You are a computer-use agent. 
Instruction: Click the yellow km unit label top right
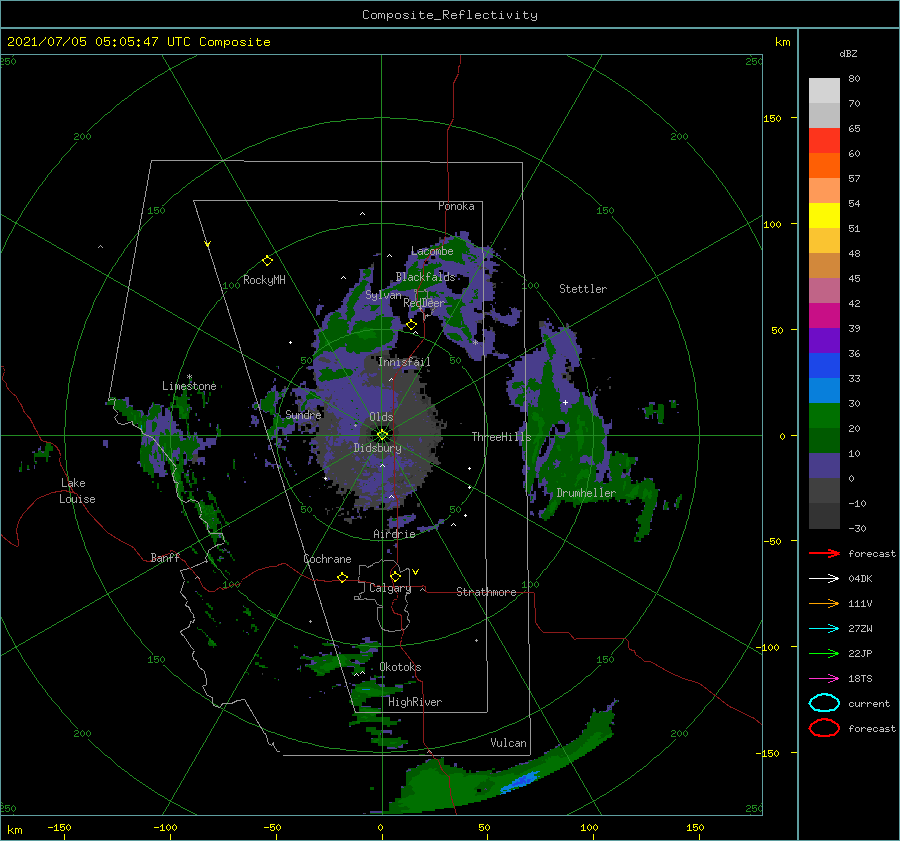coord(782,42)
